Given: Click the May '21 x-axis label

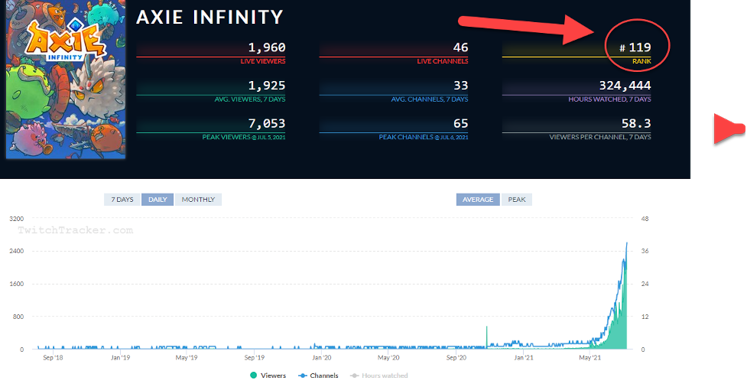Looking at the screenshot, I should [590, 357].
